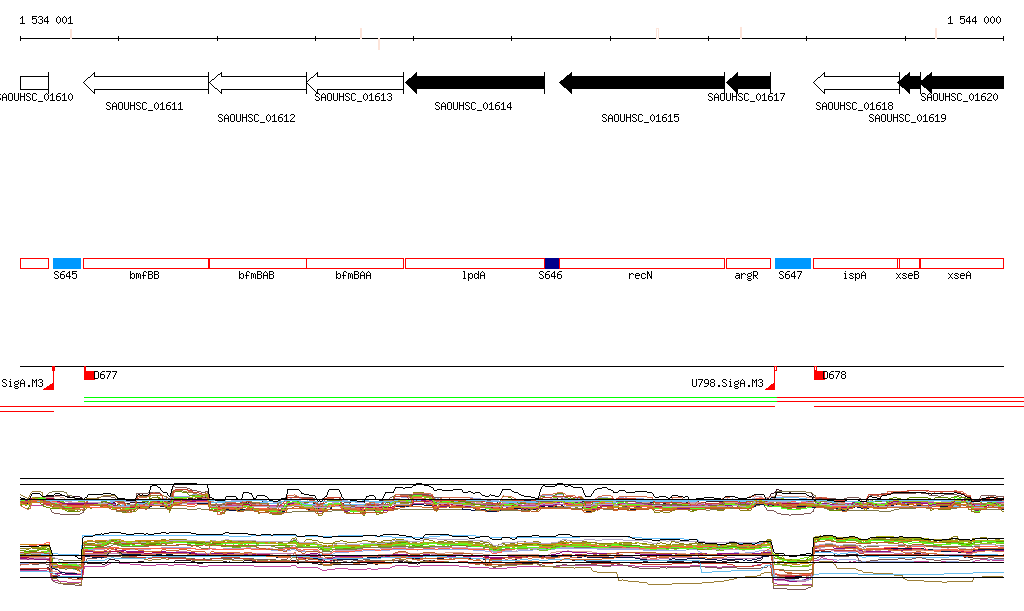Select the SAOUHSC_01610 open rectangle gene
1024x611 pixels.
click(35, 83)
